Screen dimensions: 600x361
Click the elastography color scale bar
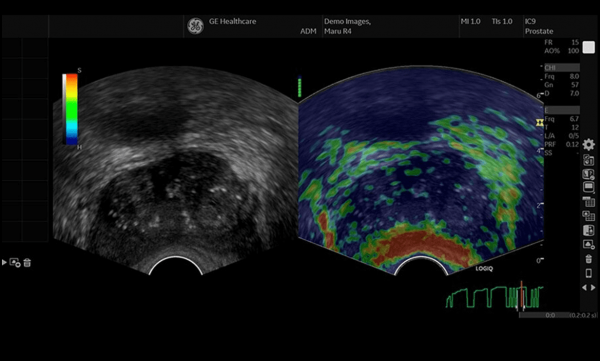pyautogui.click(x=70, y=109)
